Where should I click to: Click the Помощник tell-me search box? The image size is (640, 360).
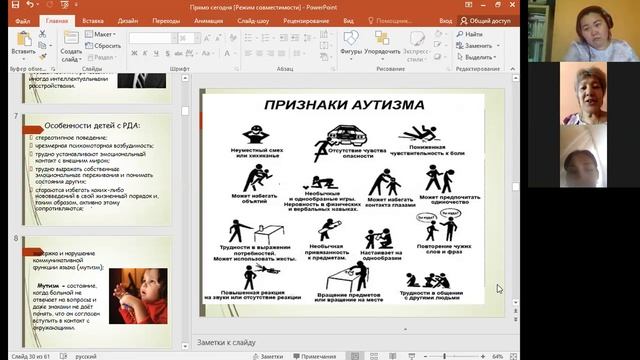(390, 21)
